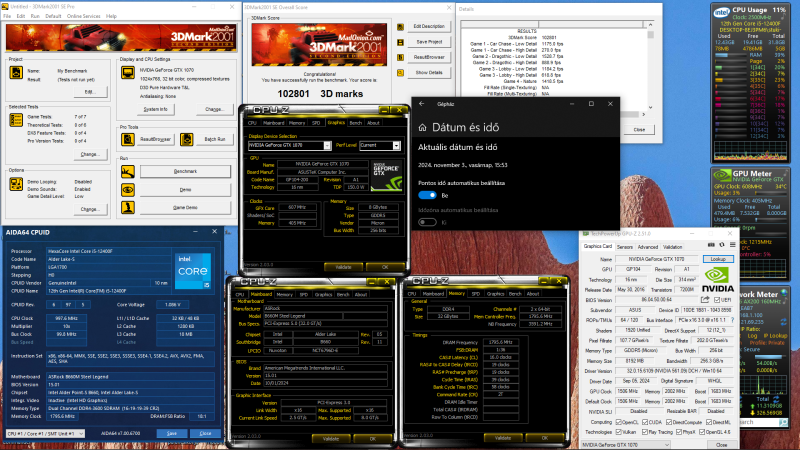Click the Options icon in 3DMark2001

click(16, 184)
